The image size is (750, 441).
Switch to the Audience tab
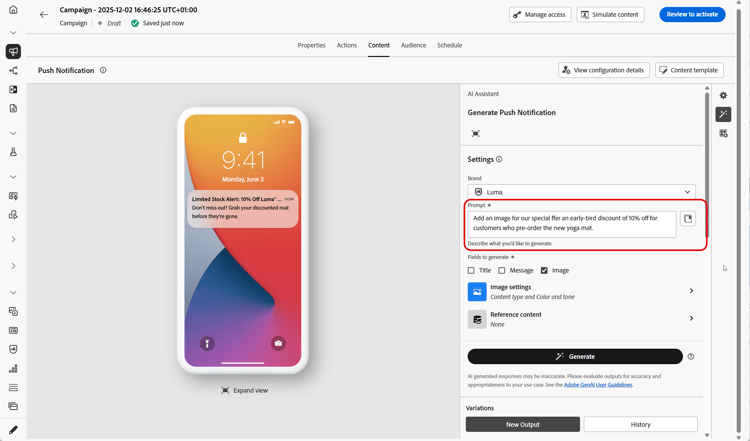point(413,45)
